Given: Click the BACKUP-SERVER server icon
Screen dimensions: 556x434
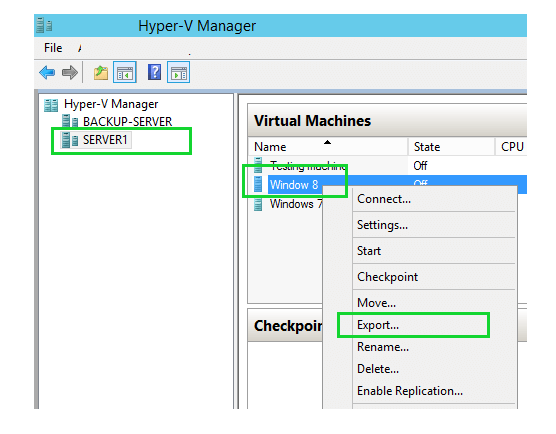Looking at the screenshot, I should (70, 121).
